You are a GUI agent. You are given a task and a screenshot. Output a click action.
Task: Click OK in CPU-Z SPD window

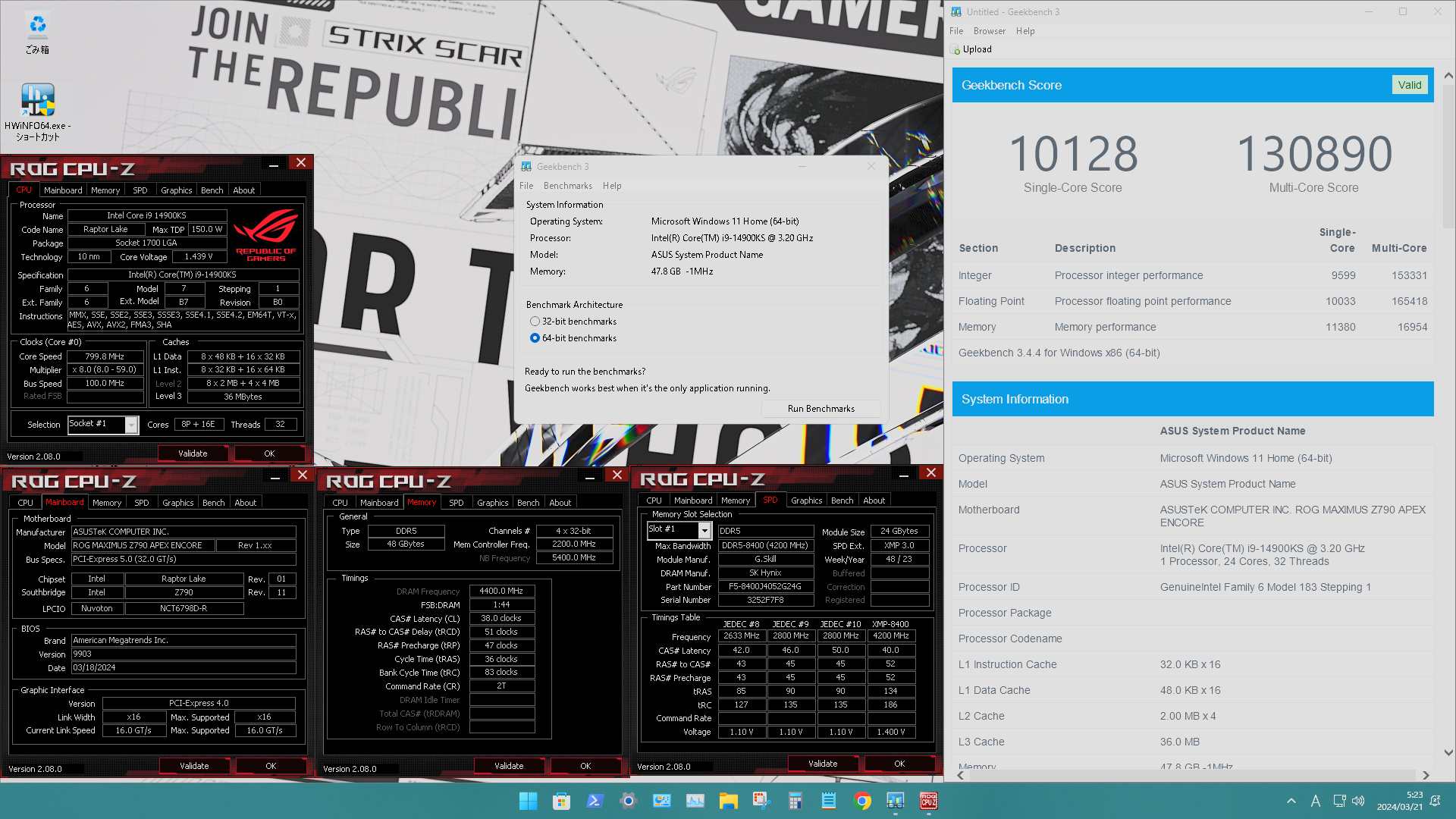(899, 764)
